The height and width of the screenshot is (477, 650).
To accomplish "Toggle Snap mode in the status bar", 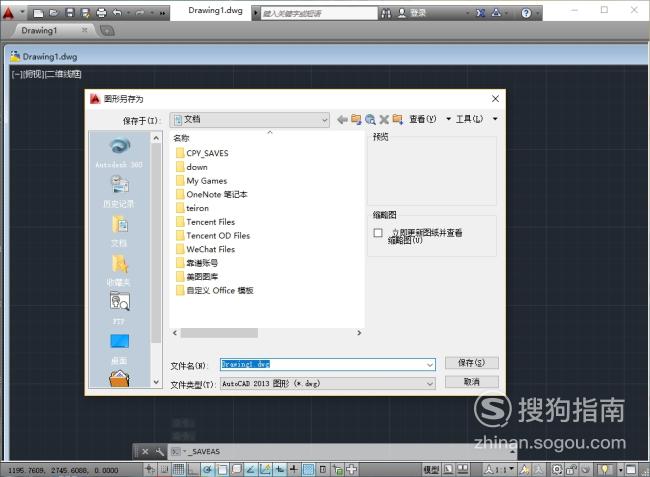I will click(x=165, y=470).
